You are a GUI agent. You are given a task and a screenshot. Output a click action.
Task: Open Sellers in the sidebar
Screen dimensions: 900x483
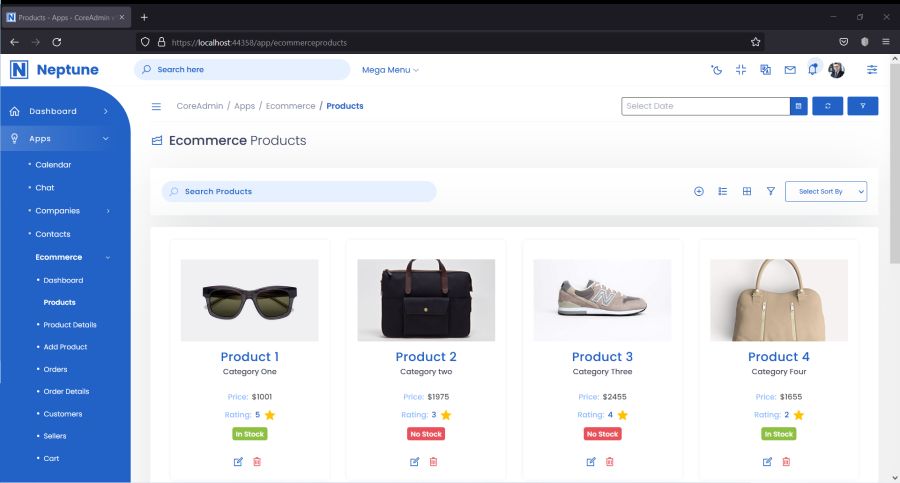coord(55,436)
